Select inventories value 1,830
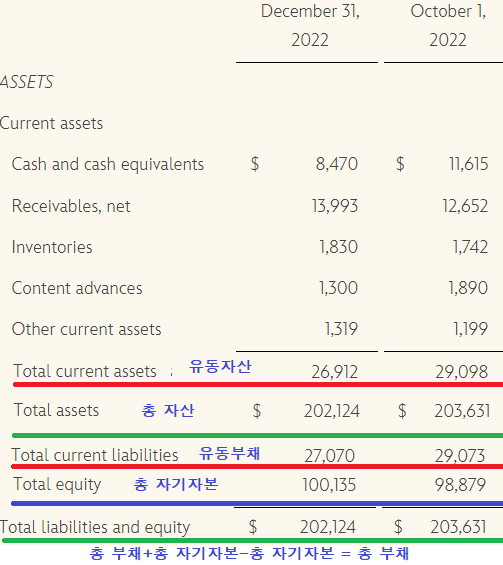Screen dimensions: 503x565 click(338, 247)
